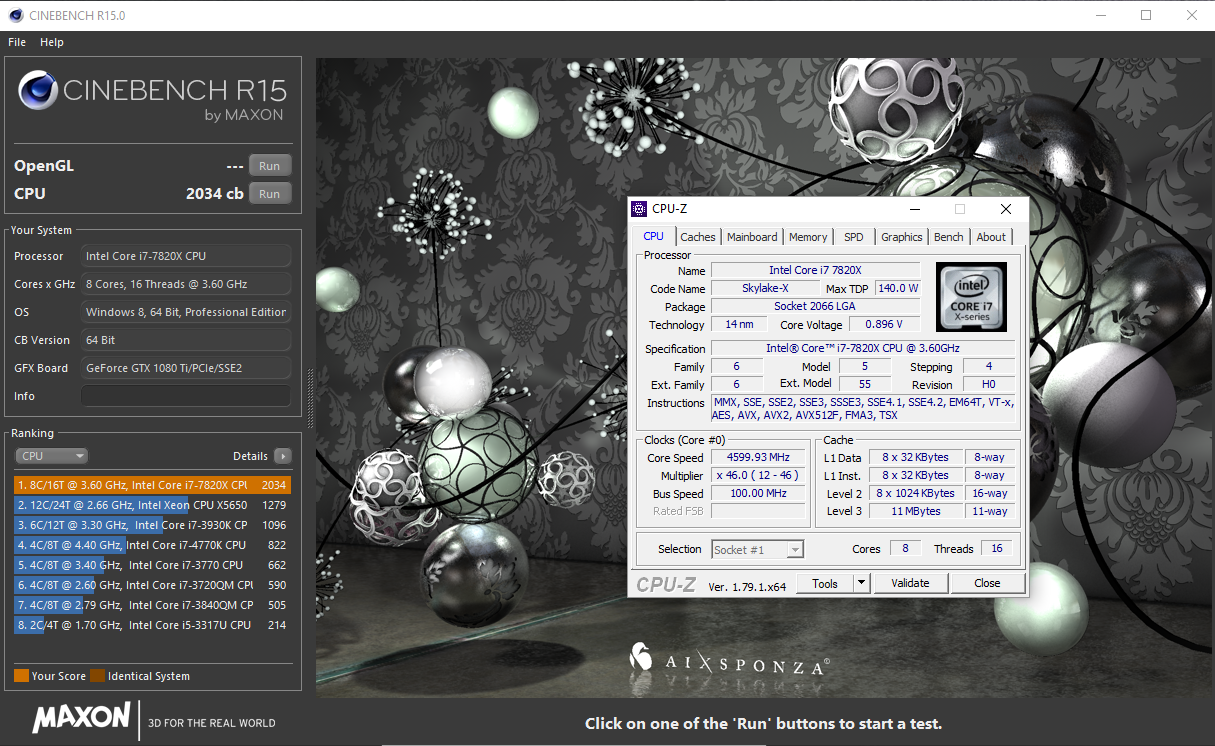Click the Bus Speed value 100.00 MHz
1215x746 pixels.
coord(758,493)
